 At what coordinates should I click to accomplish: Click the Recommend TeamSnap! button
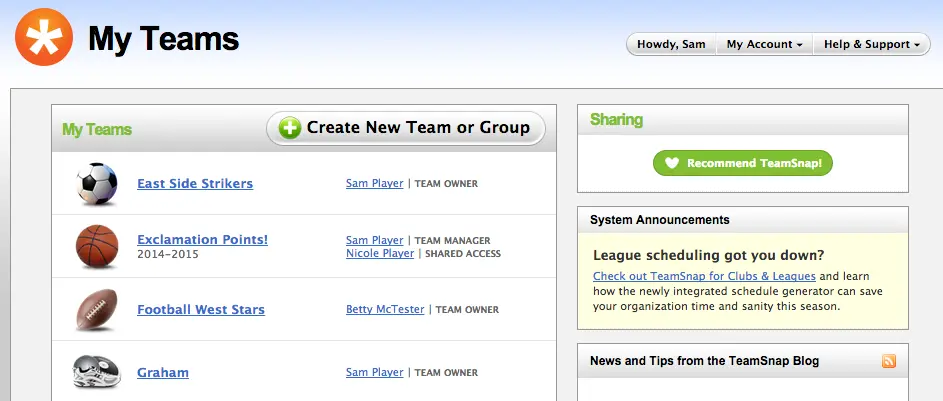pyautogui.click(x=743, y=163)
